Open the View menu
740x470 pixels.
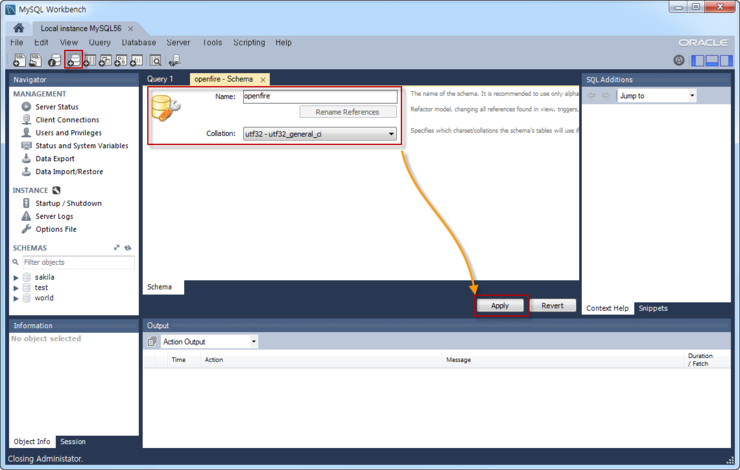[68, 42]
